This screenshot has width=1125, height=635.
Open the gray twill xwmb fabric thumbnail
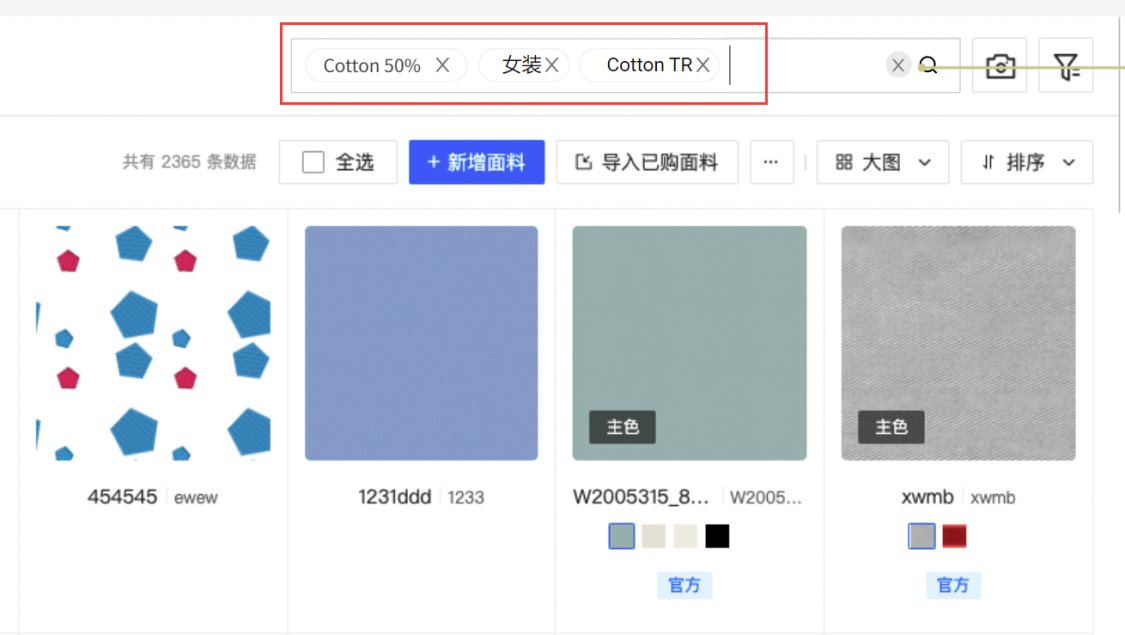tap(958, 343)
